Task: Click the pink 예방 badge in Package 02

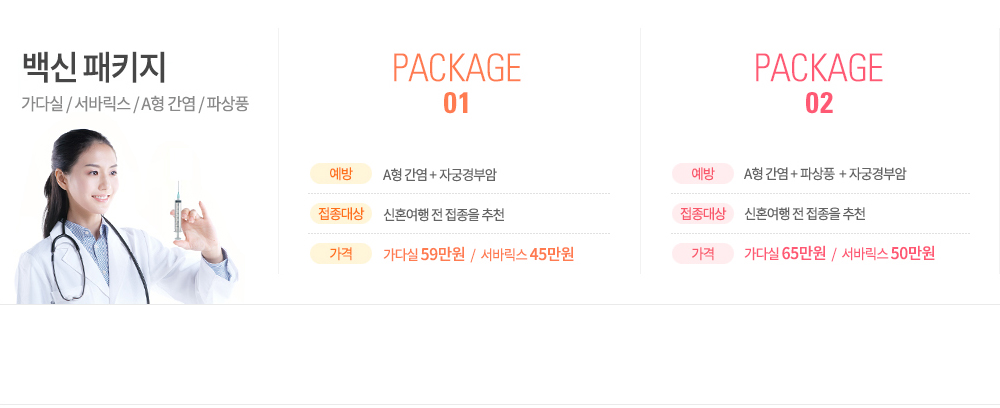Action: [703, 173]
